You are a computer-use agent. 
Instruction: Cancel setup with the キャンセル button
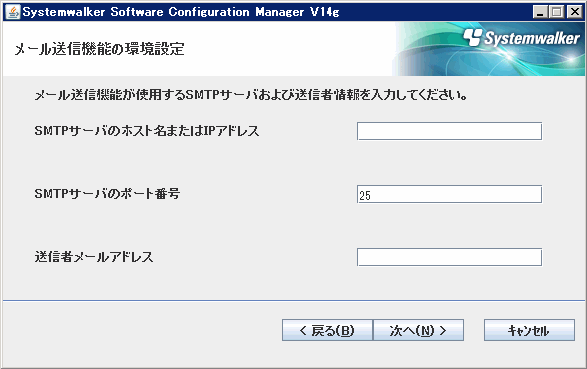(x=529, y=330)
